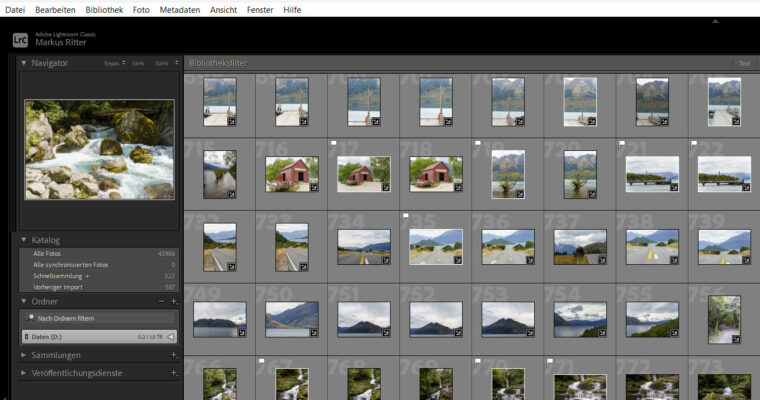The height and width of the screenshot is (400, 760).
Task: Toggle the flag on road photo 735
Action: pyautogui.click(x=405, y=217)
